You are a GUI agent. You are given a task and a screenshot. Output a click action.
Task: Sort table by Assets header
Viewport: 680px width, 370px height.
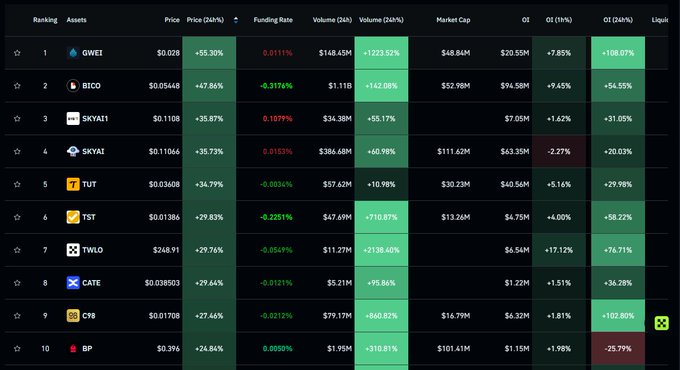pyautogui.click(x=76, y=20)
